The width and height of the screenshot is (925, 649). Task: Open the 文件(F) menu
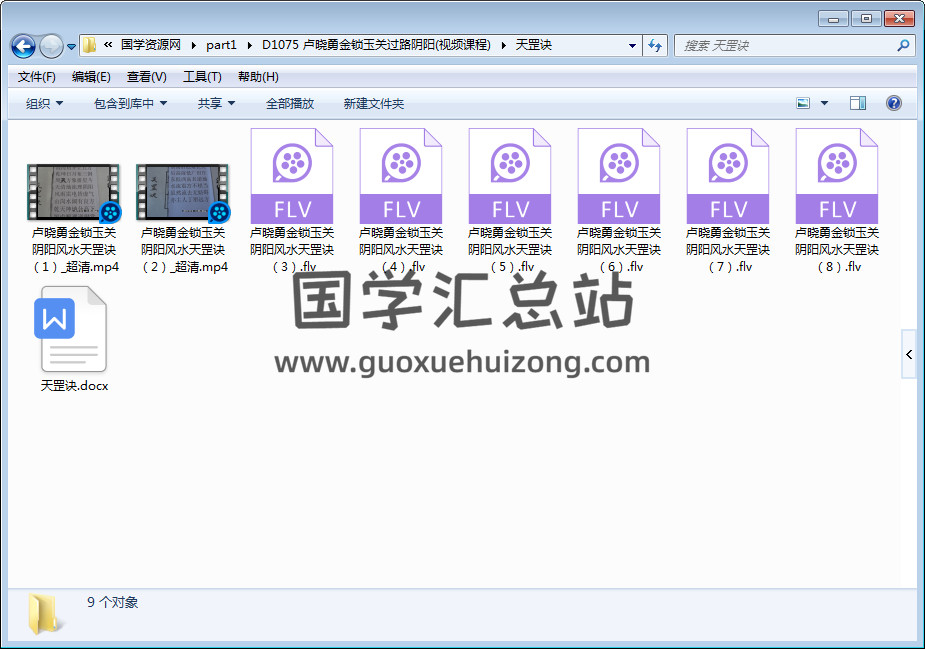37,77
